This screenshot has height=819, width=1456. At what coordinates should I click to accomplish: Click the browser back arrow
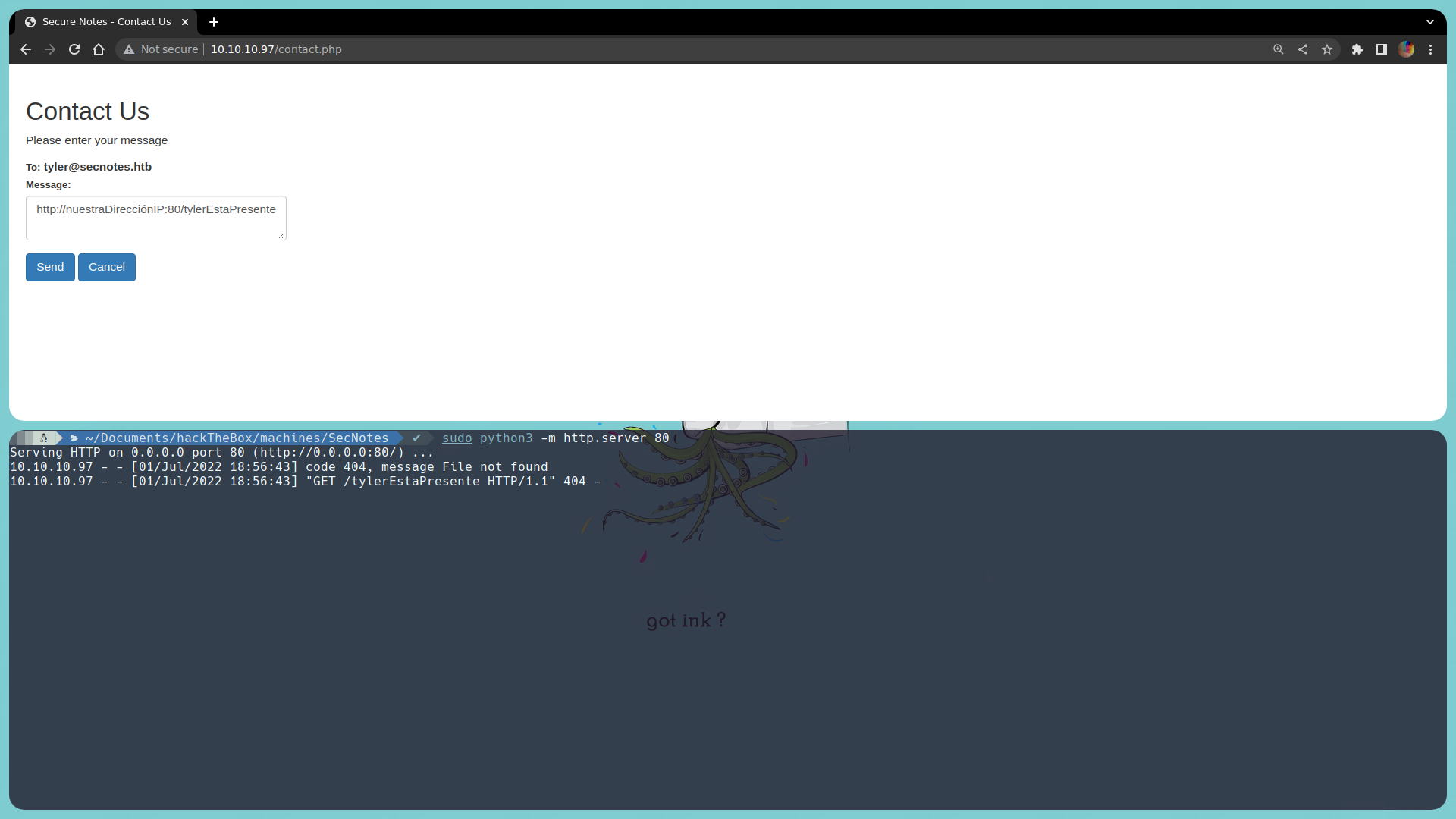point(26,49)
